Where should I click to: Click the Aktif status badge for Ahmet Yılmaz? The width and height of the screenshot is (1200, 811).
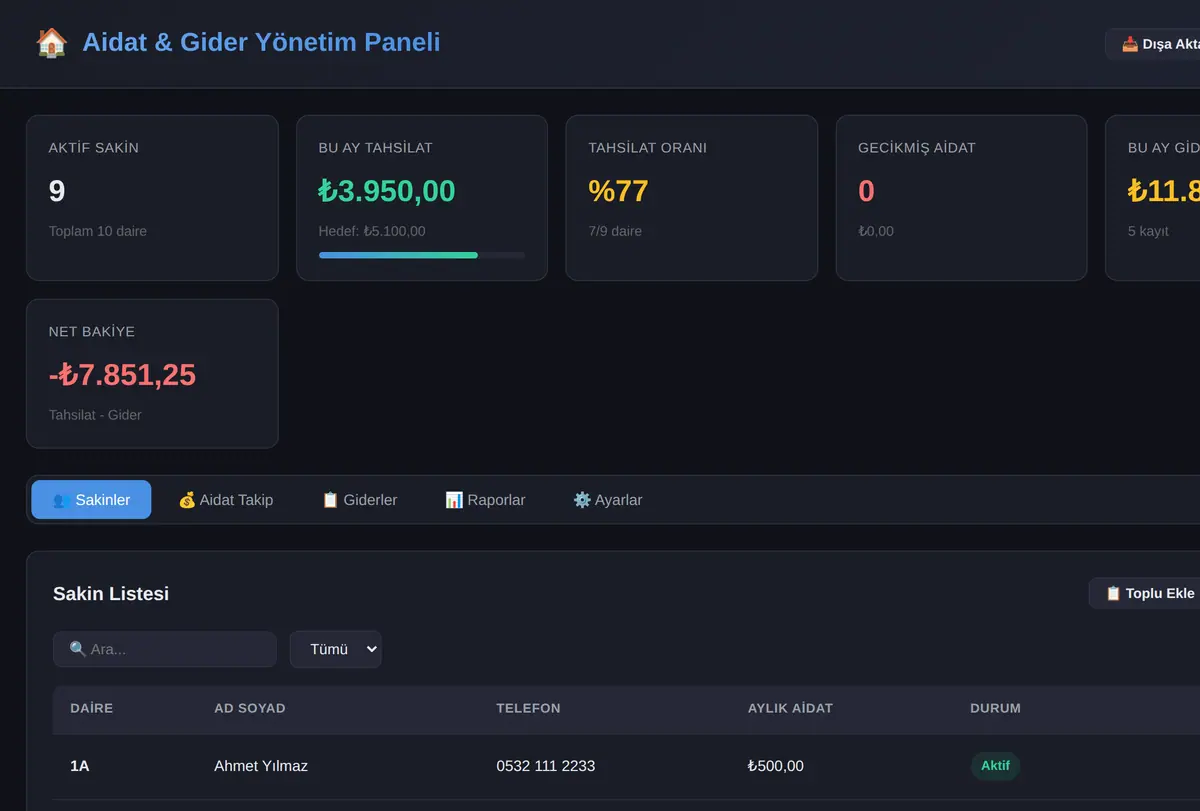coord(995,766)
